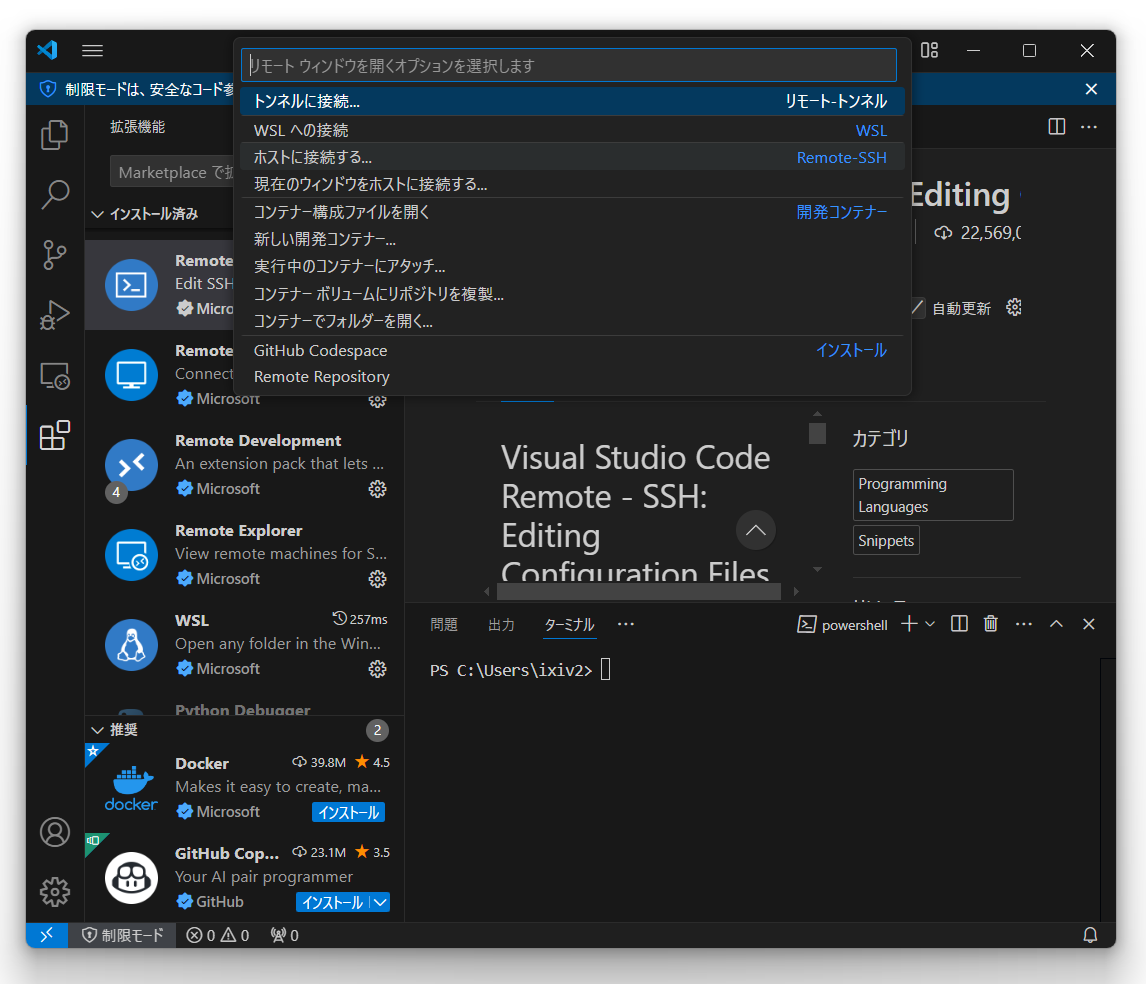Add a new terminal with plus
1146x984 pixels.
[x=909, y=624]
